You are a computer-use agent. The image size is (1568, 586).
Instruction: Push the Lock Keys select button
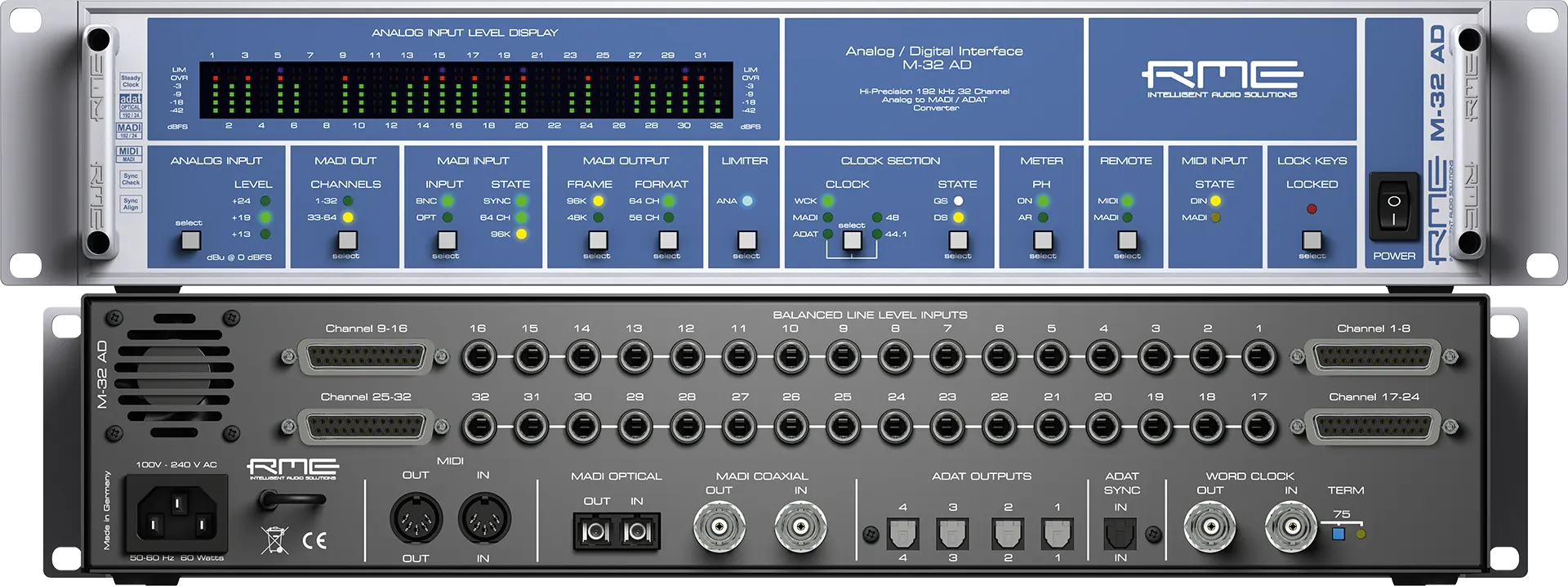point(1312,240)
